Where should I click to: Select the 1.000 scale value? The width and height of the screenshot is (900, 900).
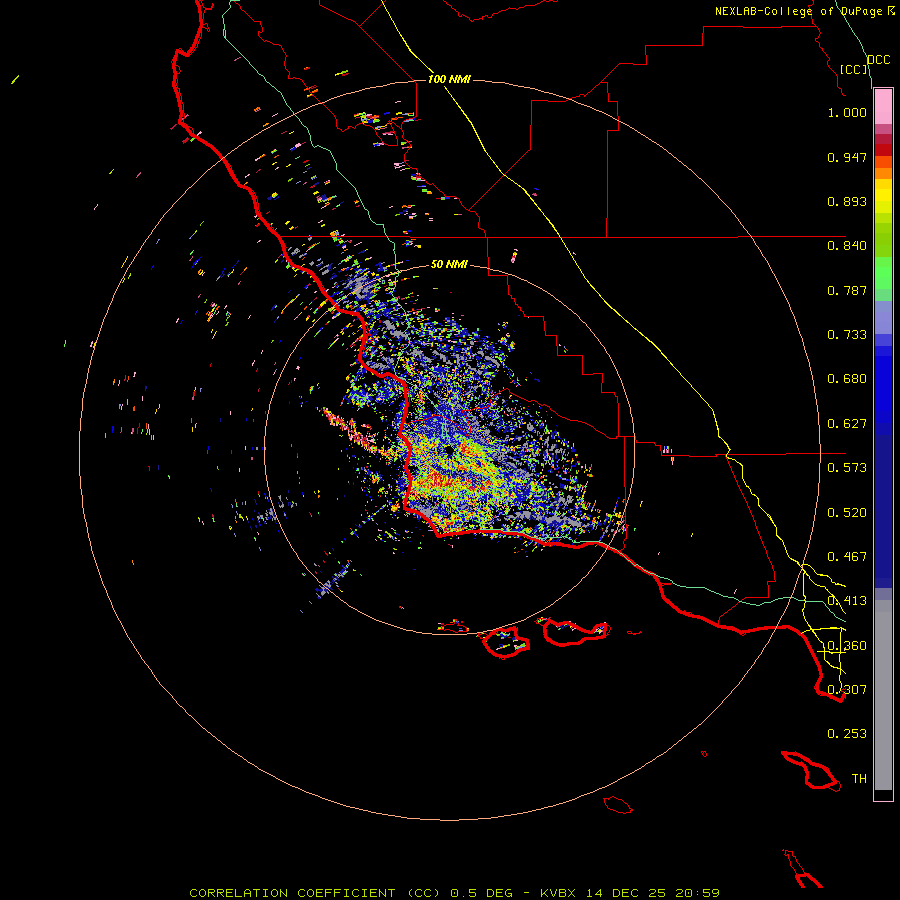tap(847, 112)
